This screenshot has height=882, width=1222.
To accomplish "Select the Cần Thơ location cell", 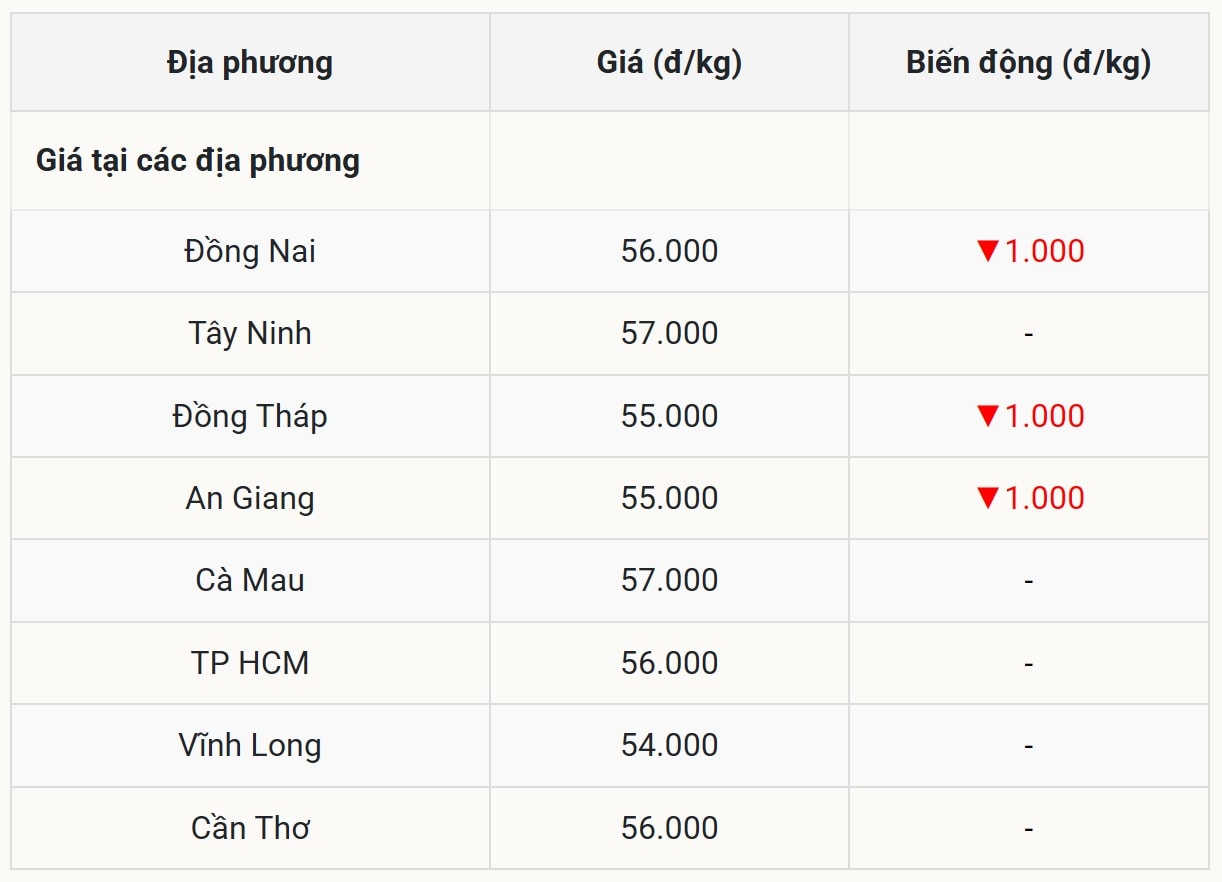I will coord(250,828).
